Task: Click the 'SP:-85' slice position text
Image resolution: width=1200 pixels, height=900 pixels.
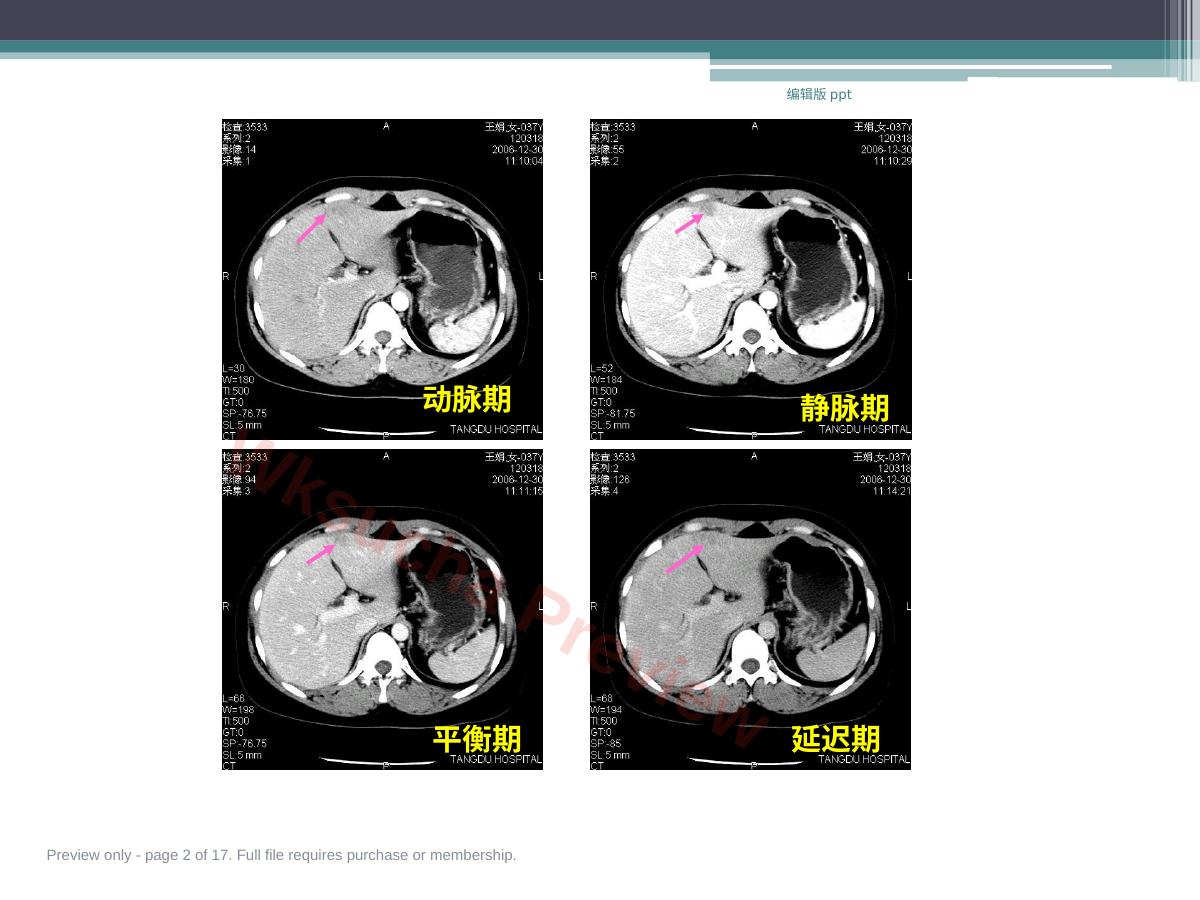Action: (x=606, y=744)
